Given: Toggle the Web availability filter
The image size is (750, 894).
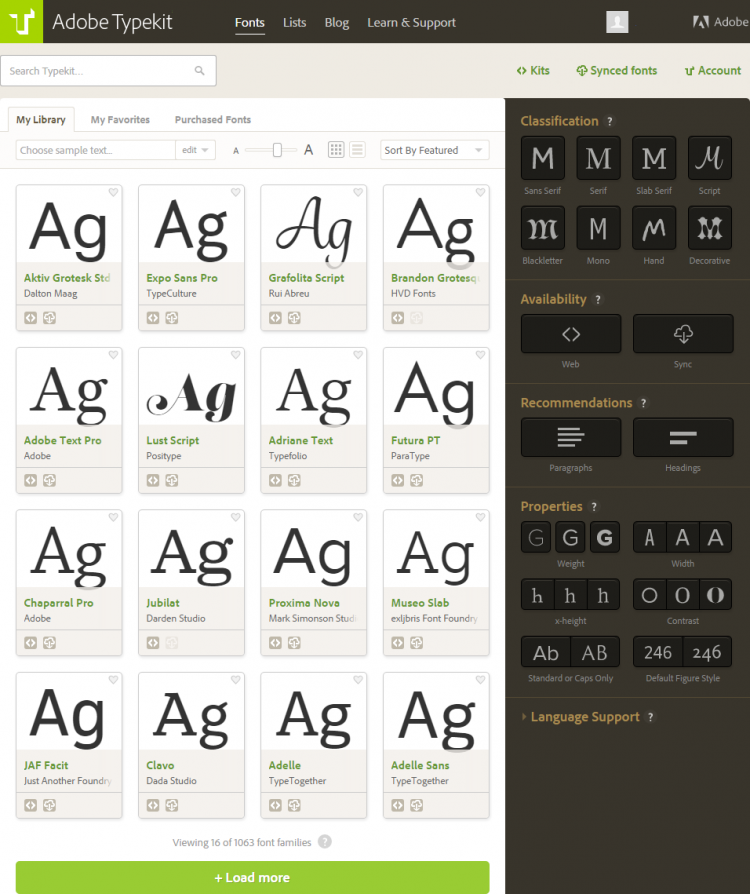Looking at the screenshot, I should click(570, 334).
